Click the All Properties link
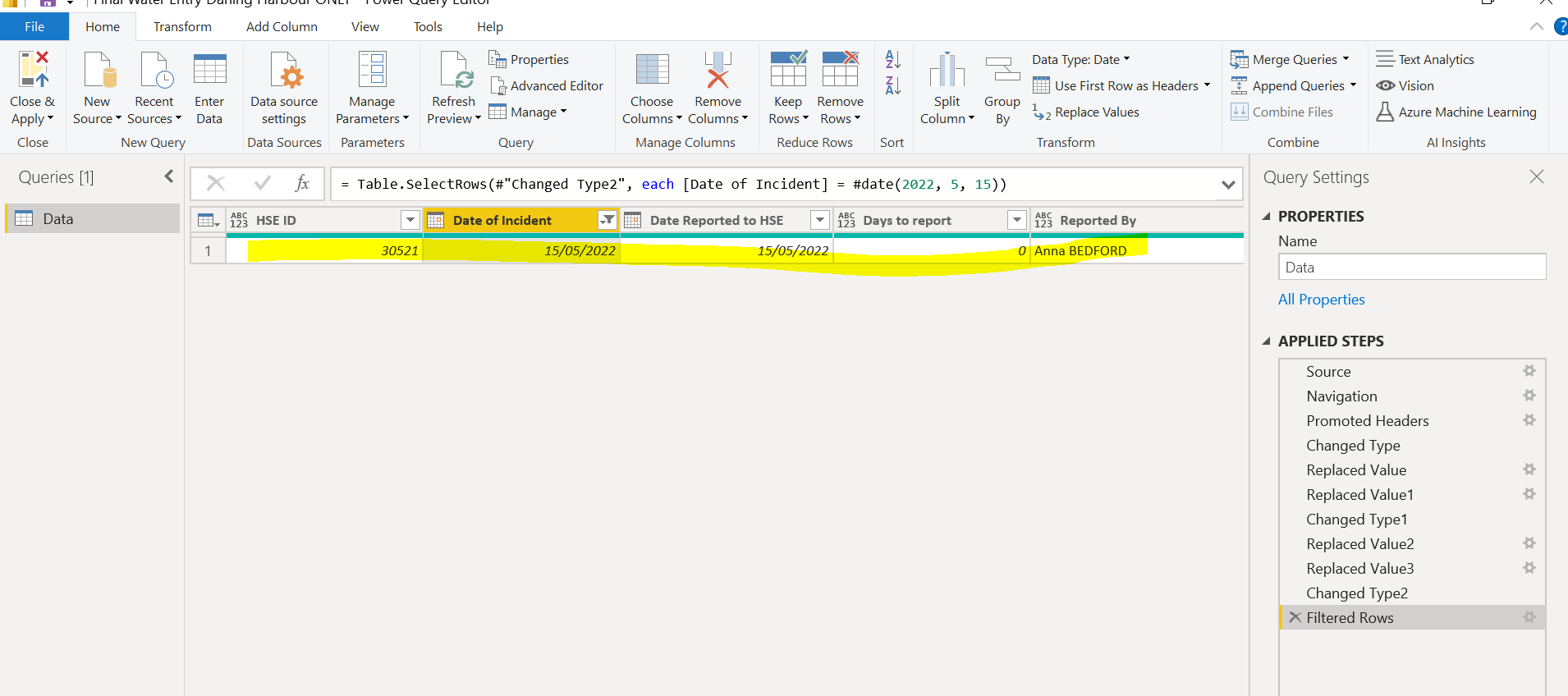This screenshot has width=1568, height=696. coord(1321,300)
